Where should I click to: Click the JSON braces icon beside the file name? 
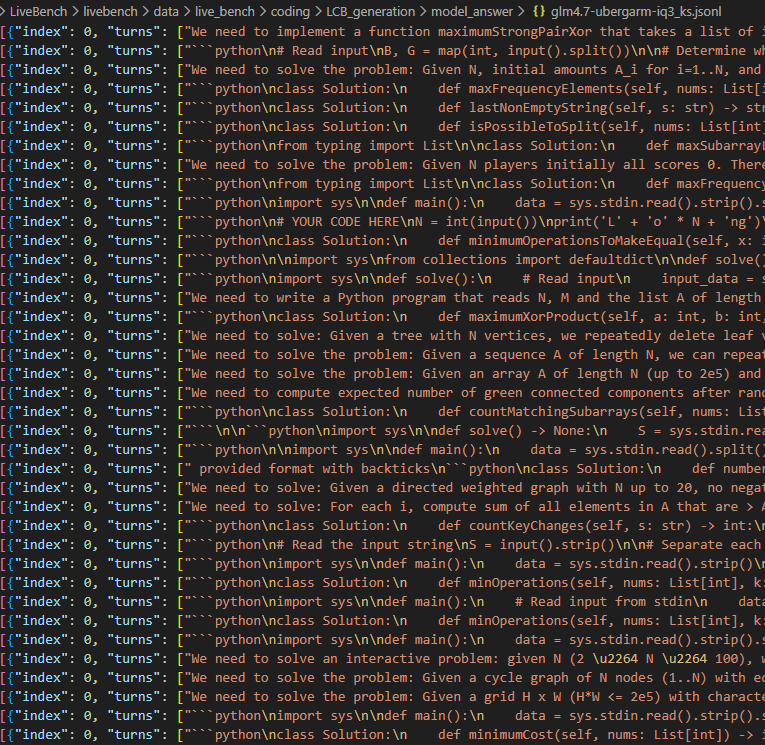click(x=539, y=11)
